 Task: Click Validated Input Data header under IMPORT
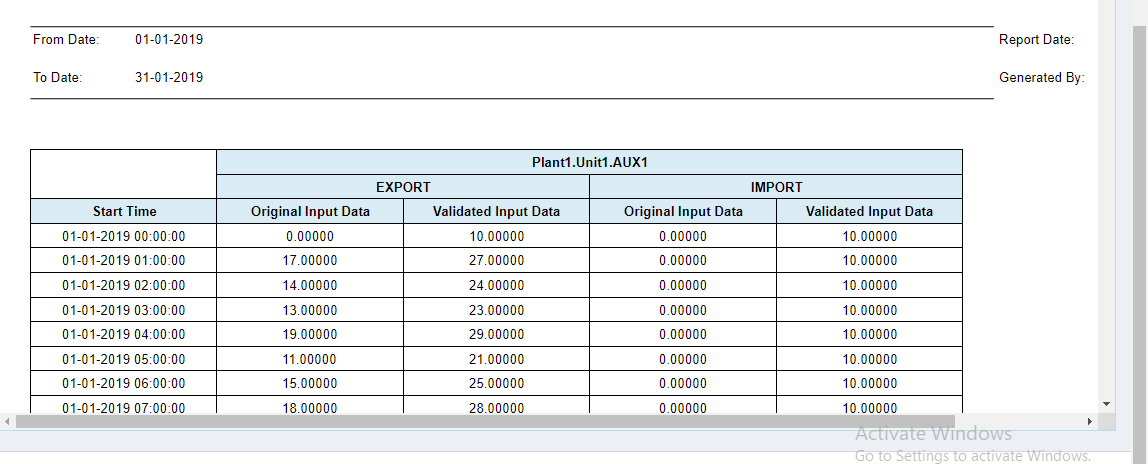(x=869, y=211)
